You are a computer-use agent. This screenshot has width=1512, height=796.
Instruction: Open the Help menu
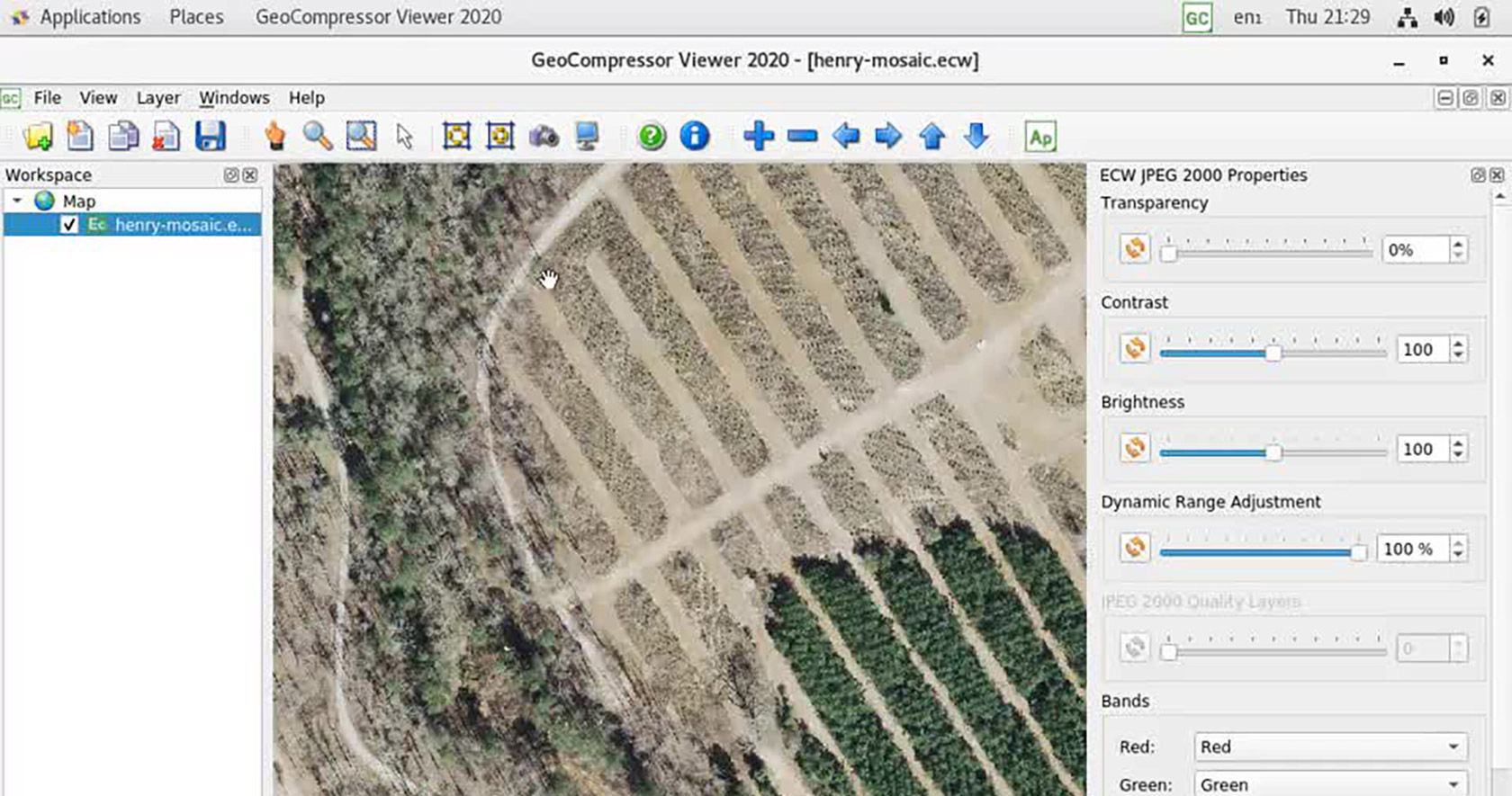pos(306,98)
